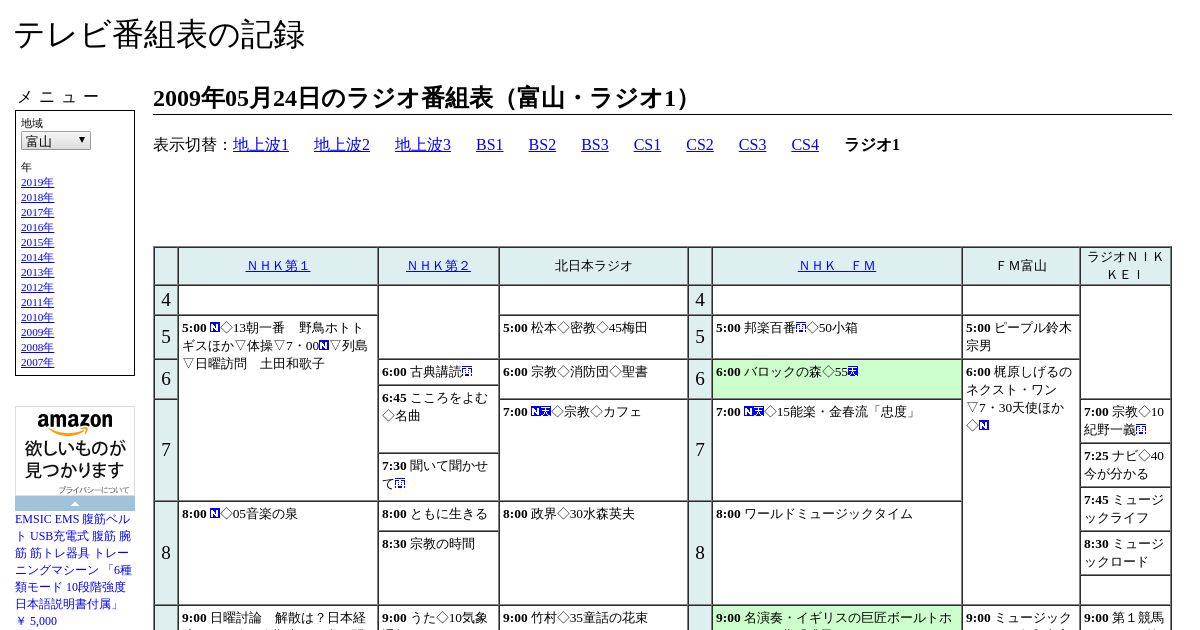The width and height of the screenshot is (1200, 630).
Task: Click the プライバシーについて ad privacy text
Action: pyautogui.click(x=93, y=490)
